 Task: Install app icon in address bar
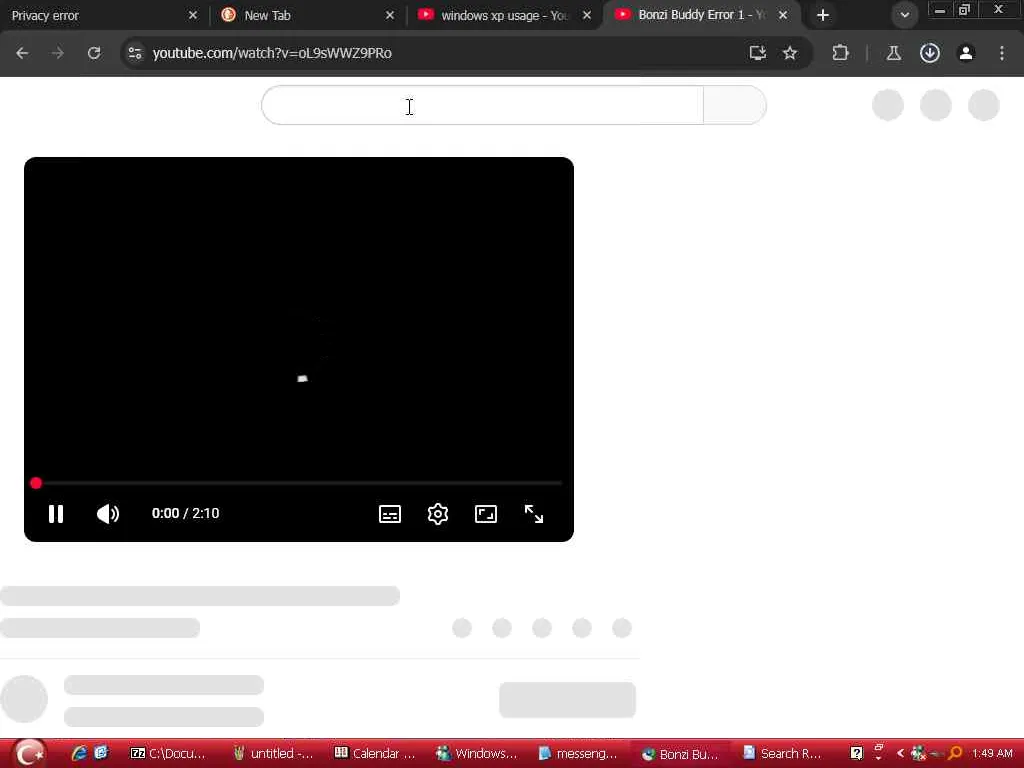tap(758, 53)
